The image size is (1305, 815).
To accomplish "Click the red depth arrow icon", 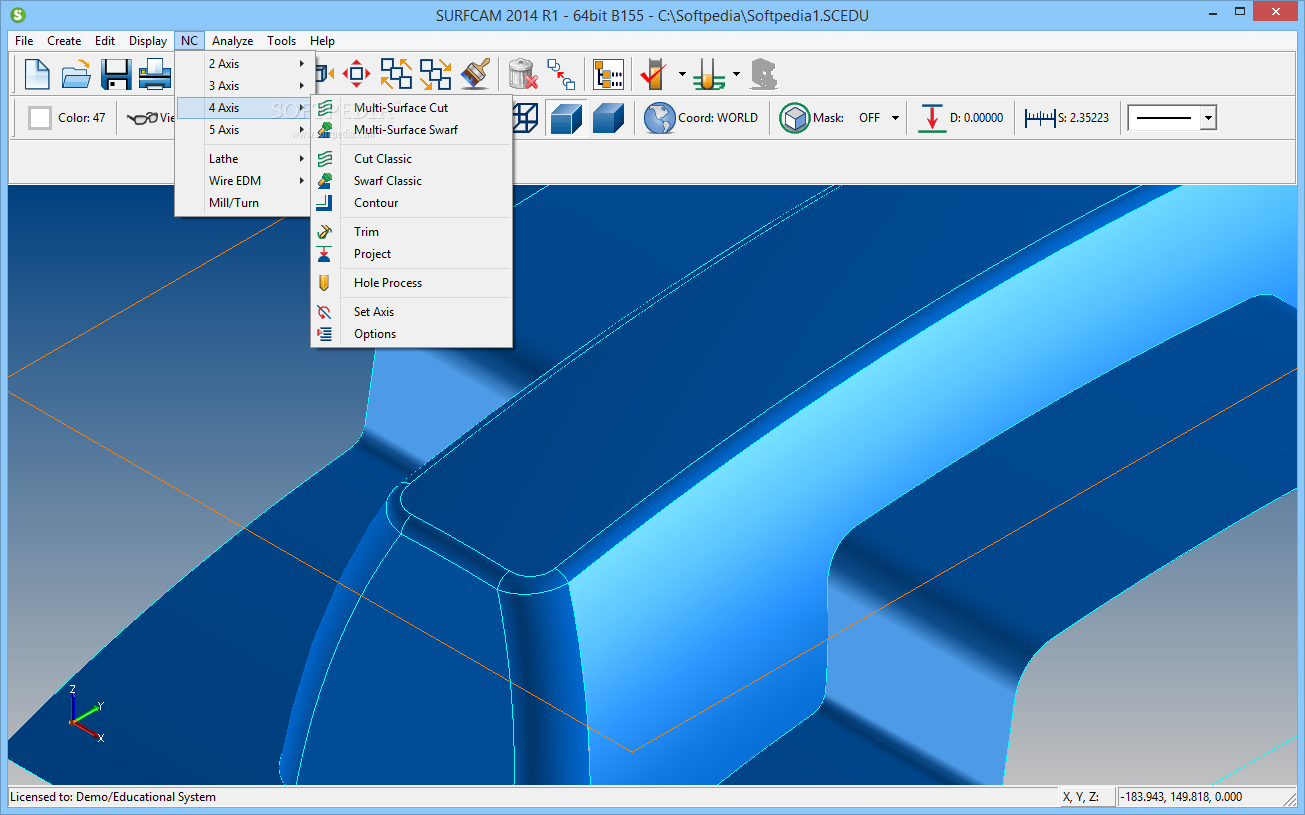I will 931,118.
